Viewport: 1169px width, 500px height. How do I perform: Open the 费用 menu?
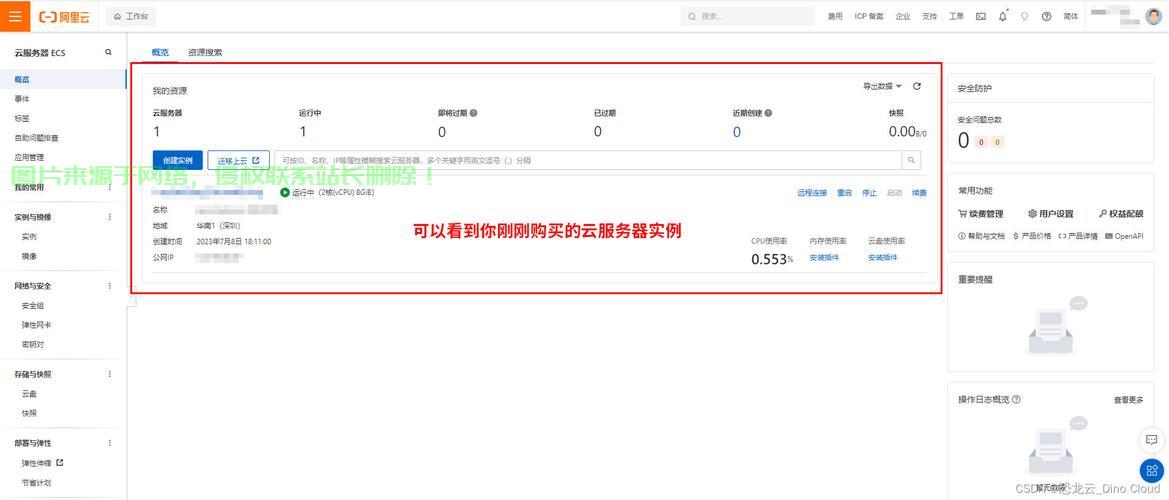(835, 16)
